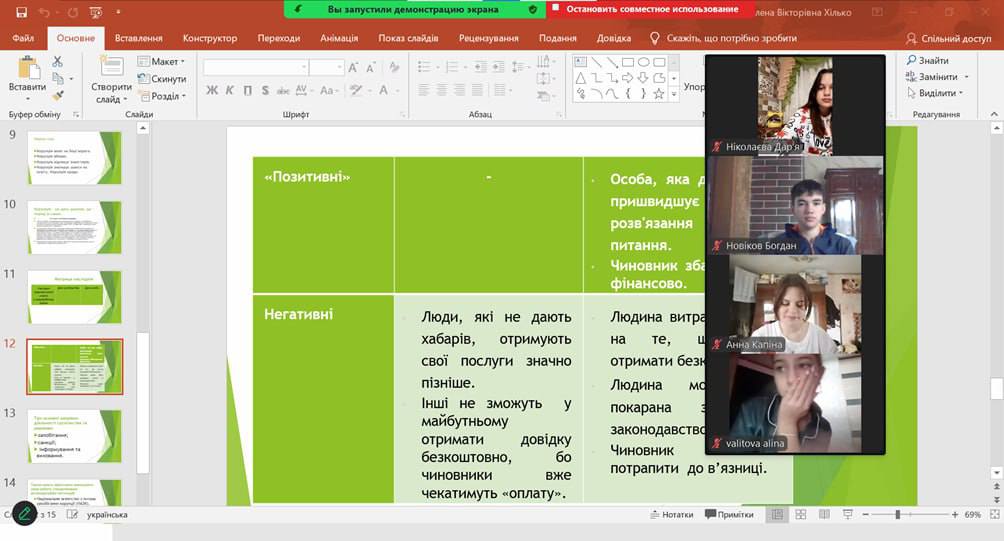Switch to Reading view in status bar
The height and width of the screenshot is (541, 1004).
pos(824,515)
